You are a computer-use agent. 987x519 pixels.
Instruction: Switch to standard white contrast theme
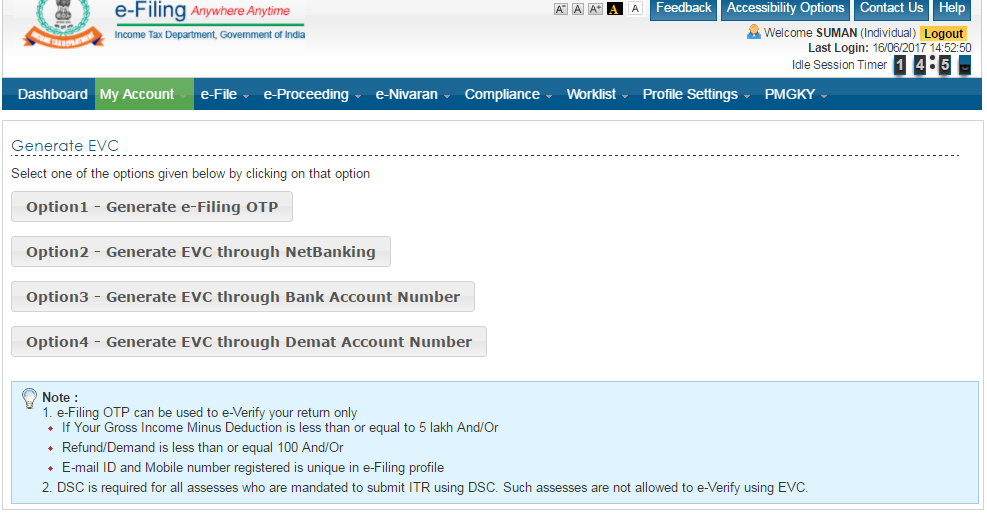tap(634, 9)
